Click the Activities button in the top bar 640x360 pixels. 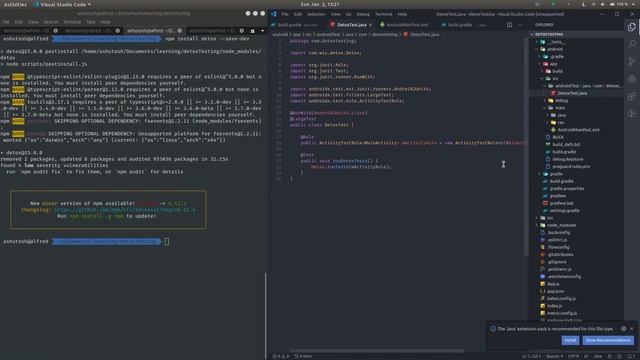(15, 4)
